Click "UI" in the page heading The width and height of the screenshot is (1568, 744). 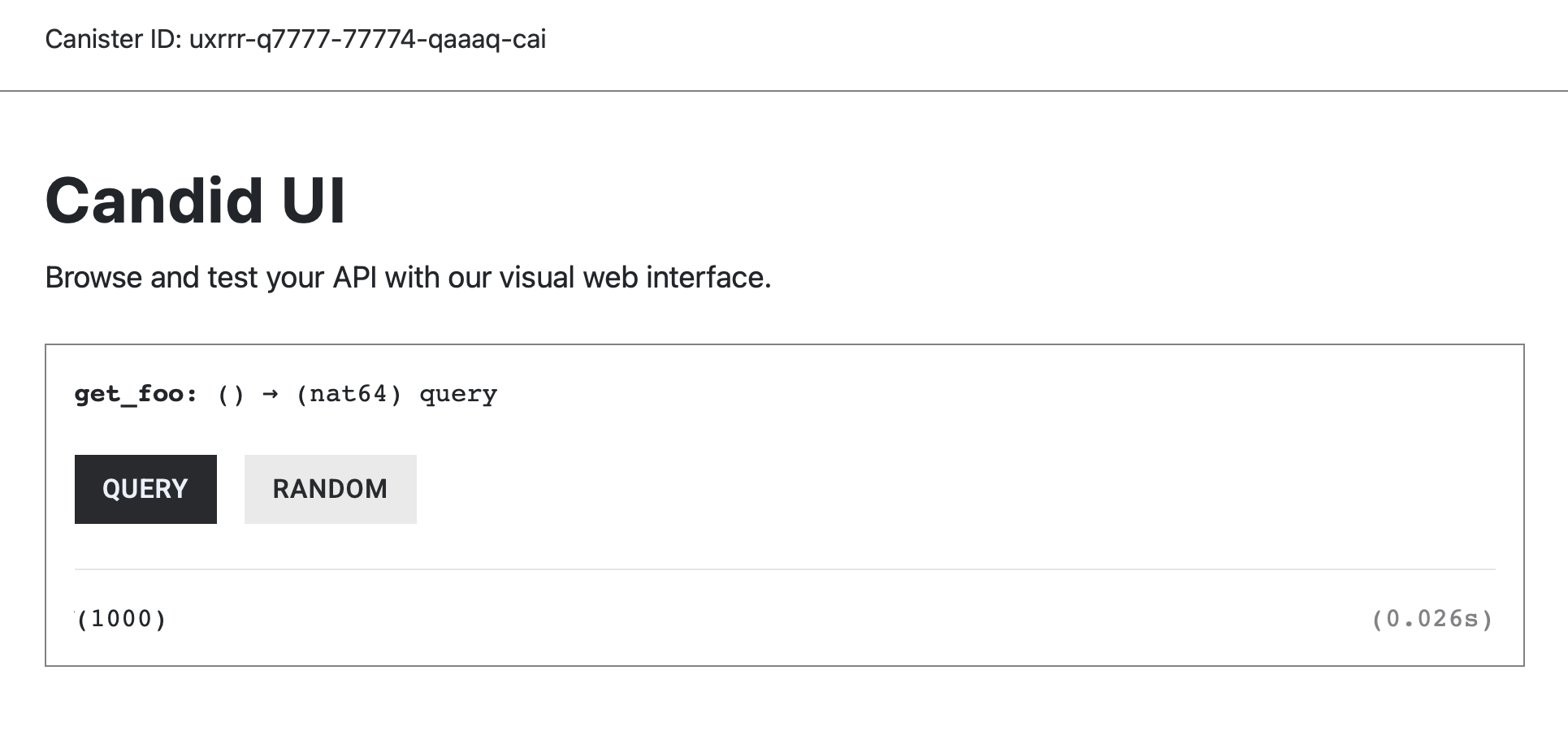point(314,201)
